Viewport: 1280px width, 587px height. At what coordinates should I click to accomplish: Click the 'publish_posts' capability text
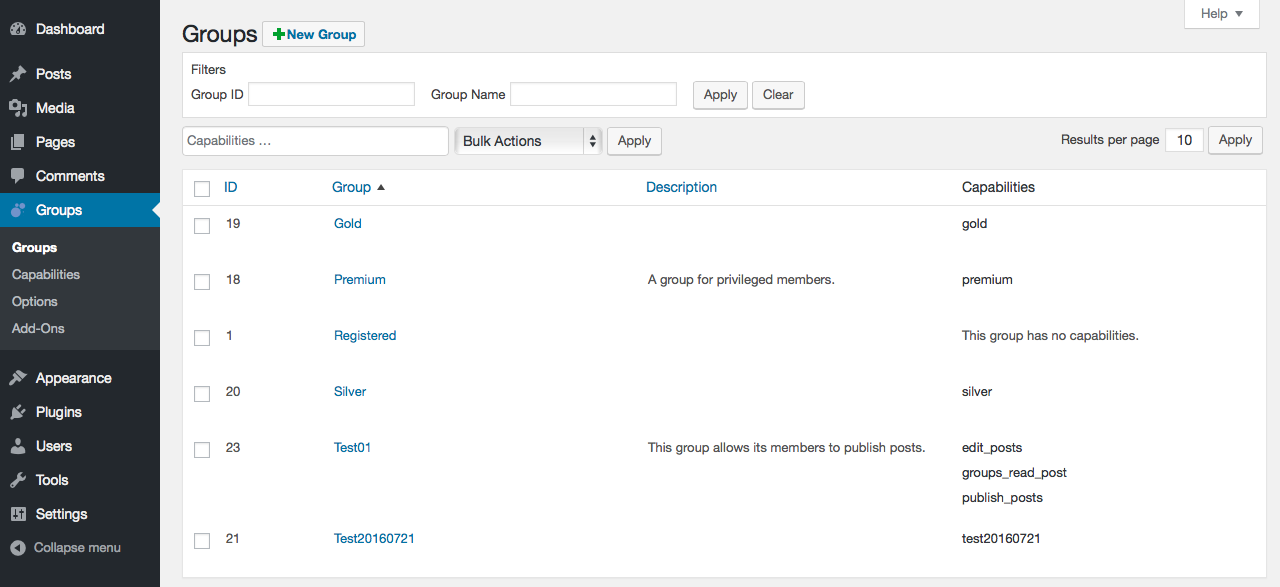tap(1002, 497)
